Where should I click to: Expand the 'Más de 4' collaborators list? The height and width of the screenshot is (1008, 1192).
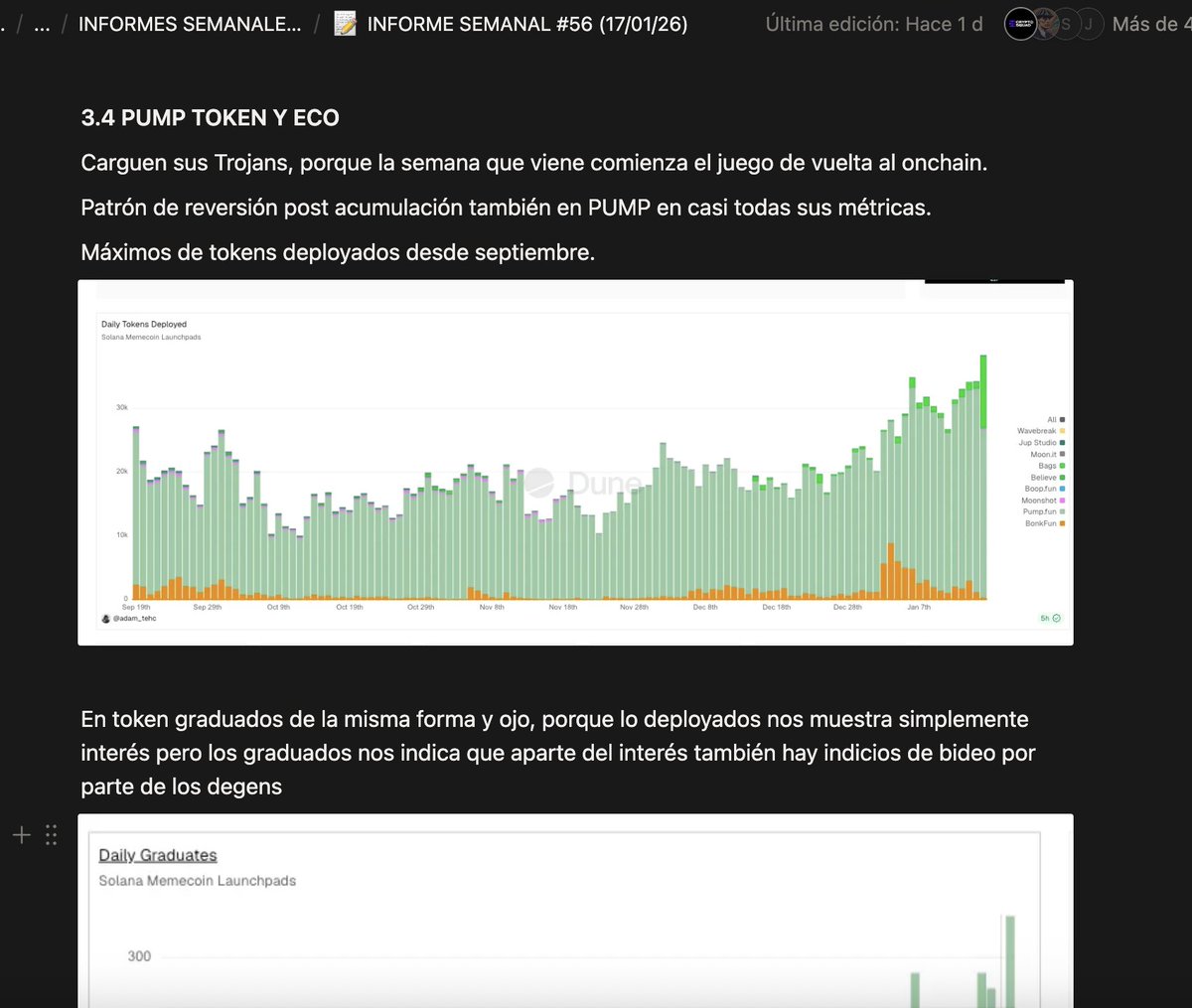point(1150,24)
